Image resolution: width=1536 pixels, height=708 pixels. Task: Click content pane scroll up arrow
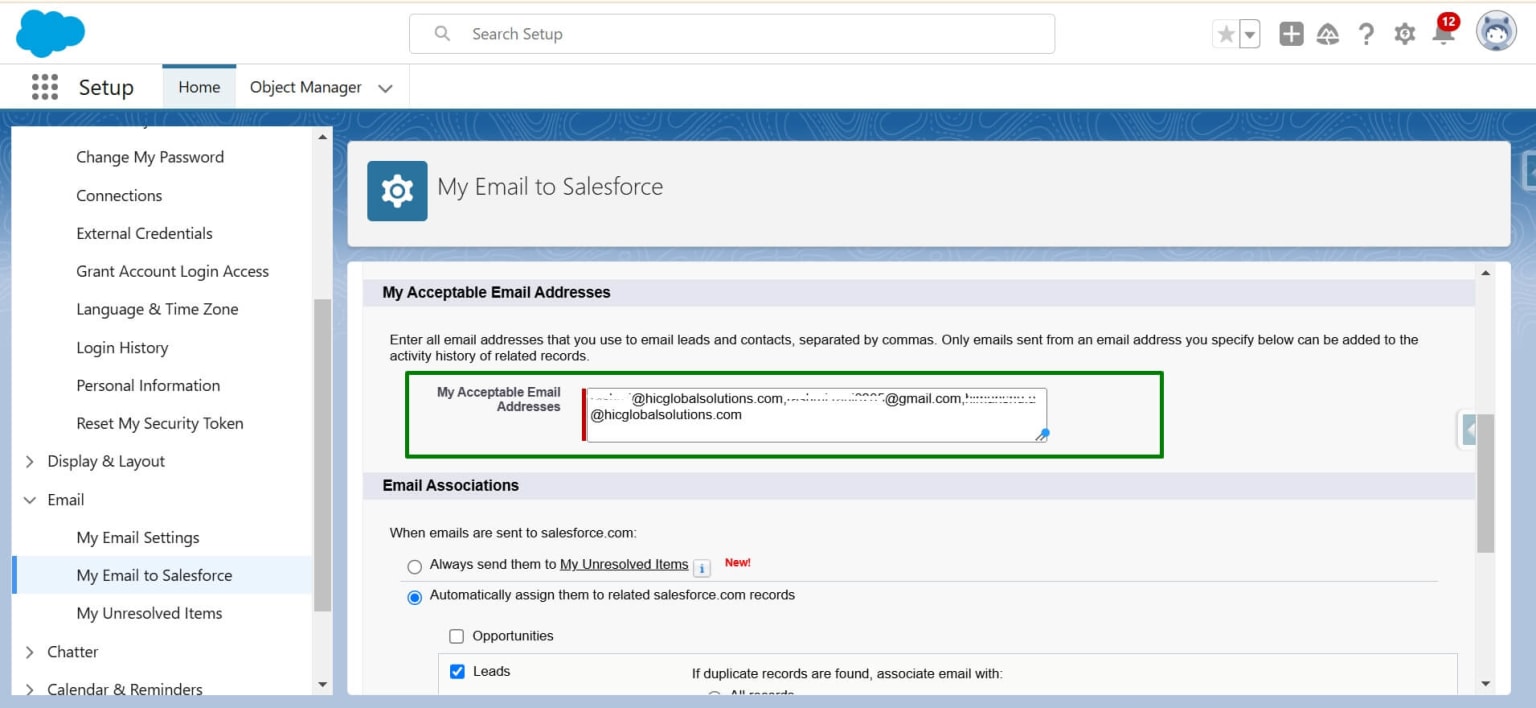(x=1485, y=273)
